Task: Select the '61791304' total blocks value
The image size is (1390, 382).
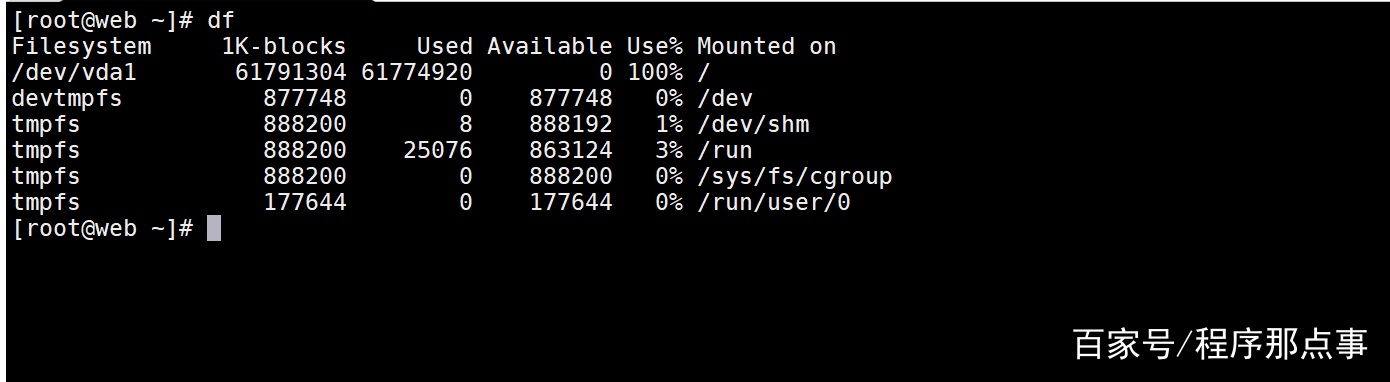Action: [291, 72]
